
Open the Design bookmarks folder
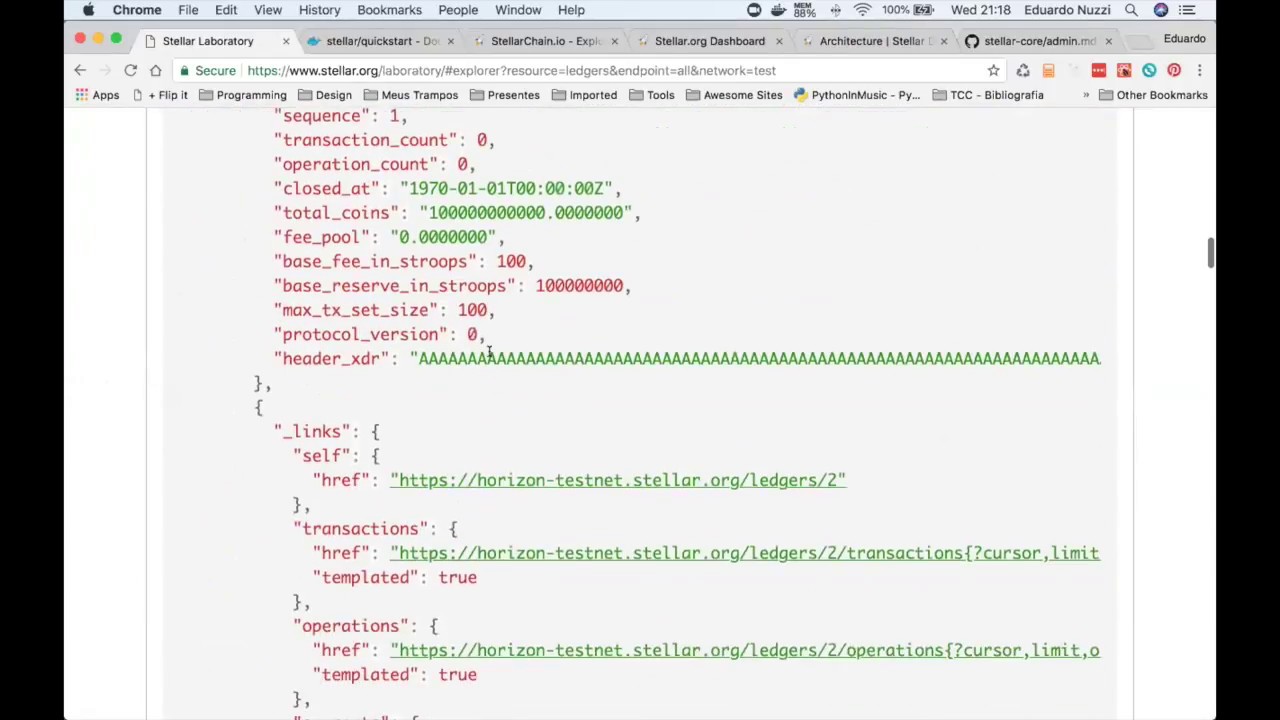click(x=325, y=95)
